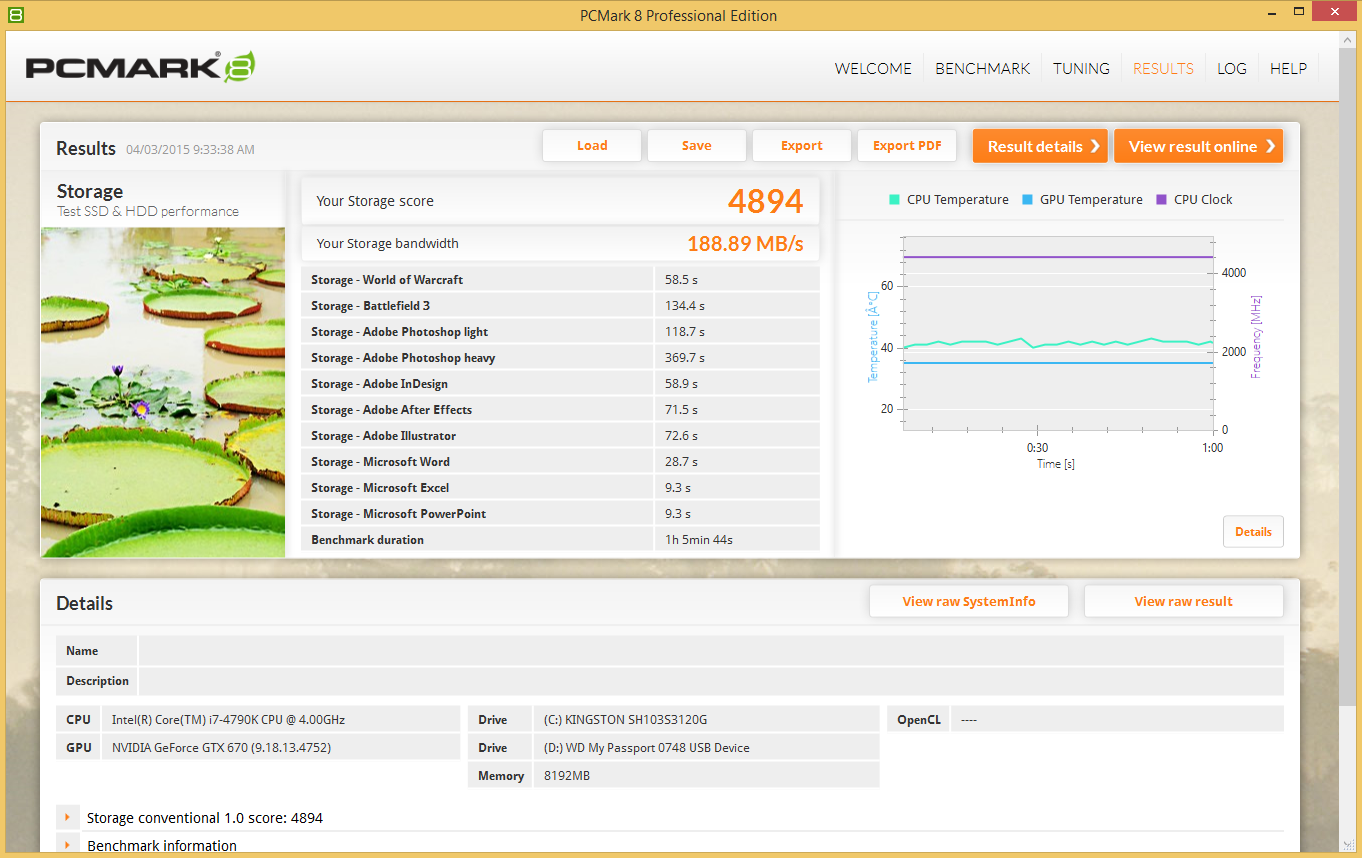Select Storage - Microsoft PowerPoint row
Viewport: 1362px width, 858px height.
coord(560,514)
